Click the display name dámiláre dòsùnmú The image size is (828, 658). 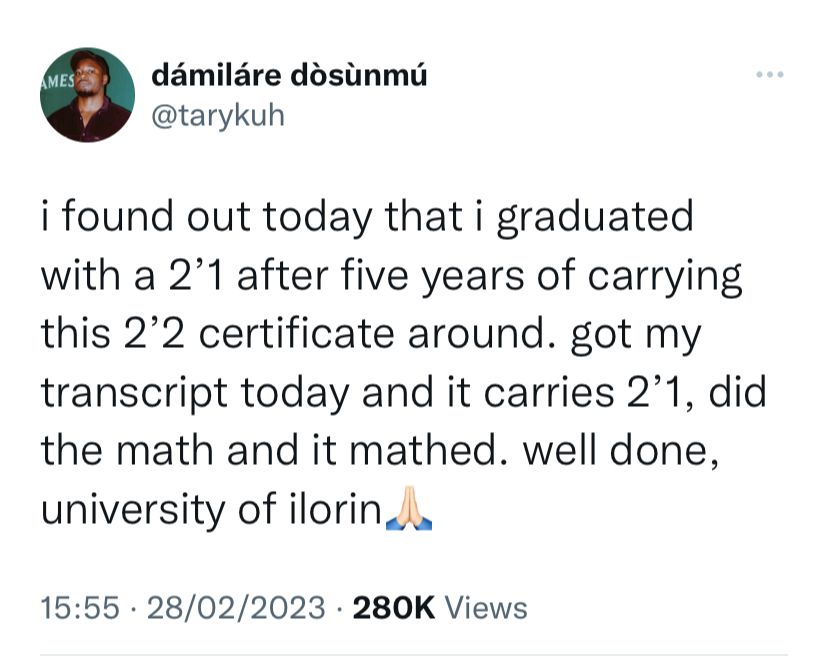[289, 76]
